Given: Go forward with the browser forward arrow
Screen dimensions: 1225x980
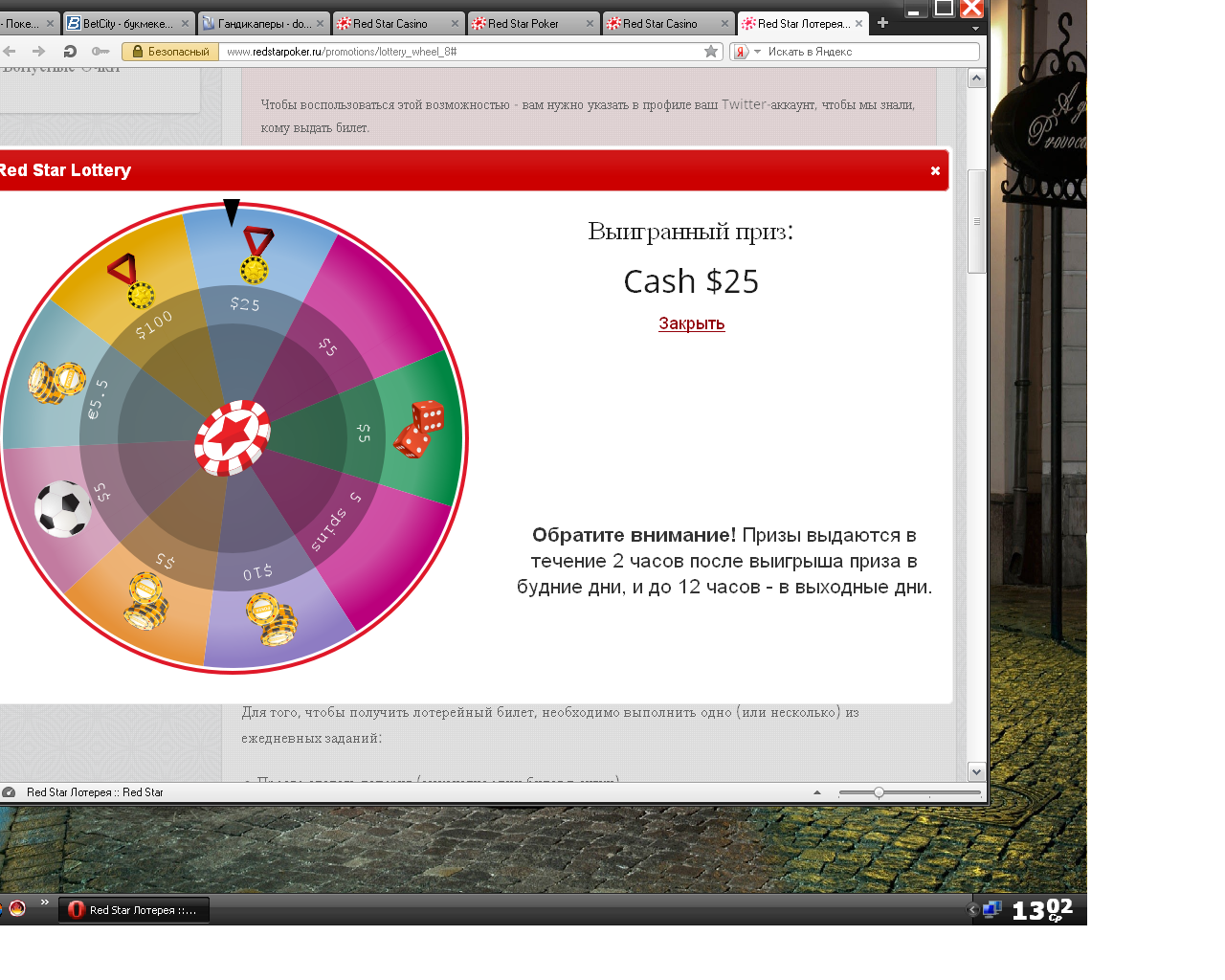Looking at the screenshot, I should point(38,52).
